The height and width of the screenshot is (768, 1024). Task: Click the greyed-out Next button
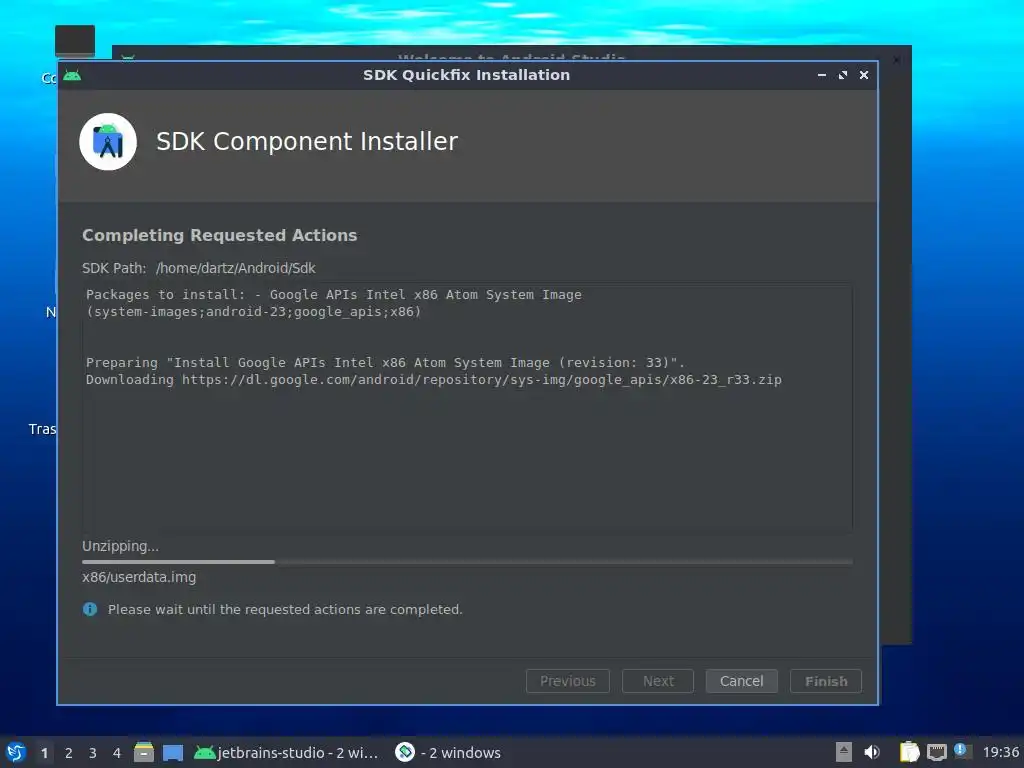[658, 680]
